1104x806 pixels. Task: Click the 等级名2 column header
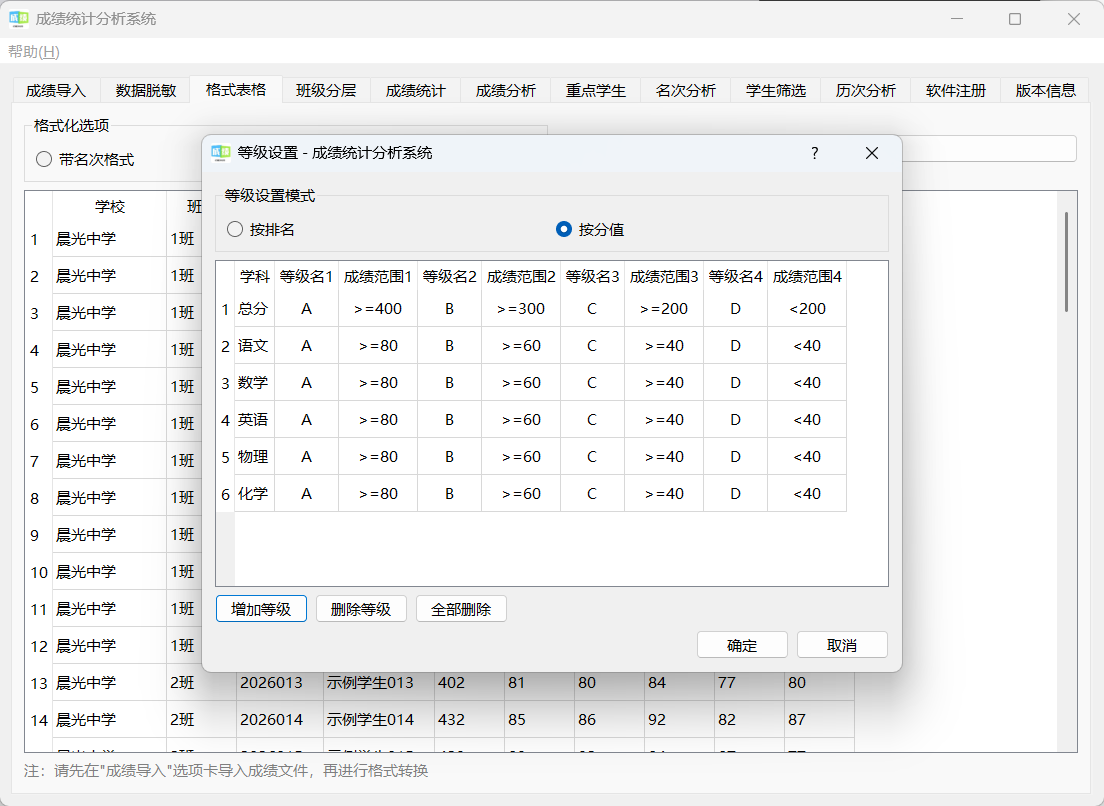point(449,276)
